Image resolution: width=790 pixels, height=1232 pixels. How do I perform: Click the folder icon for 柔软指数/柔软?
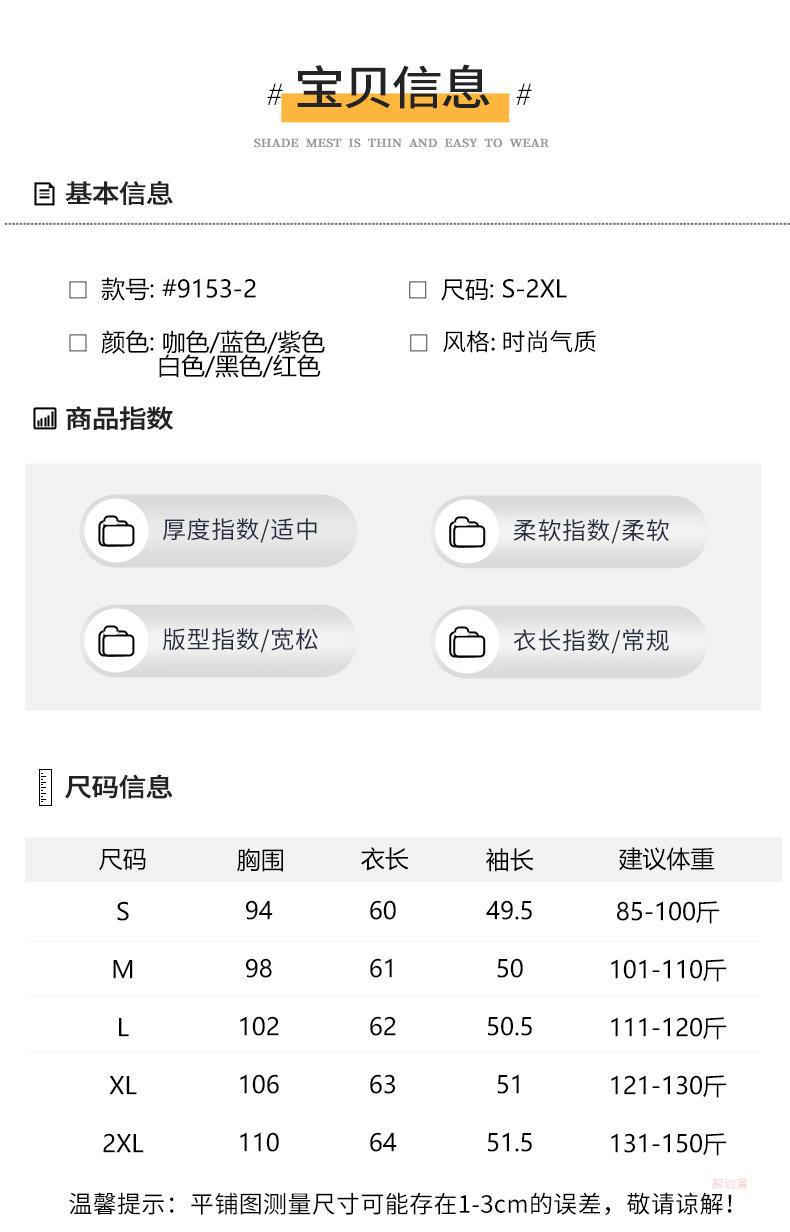point(467,531)
